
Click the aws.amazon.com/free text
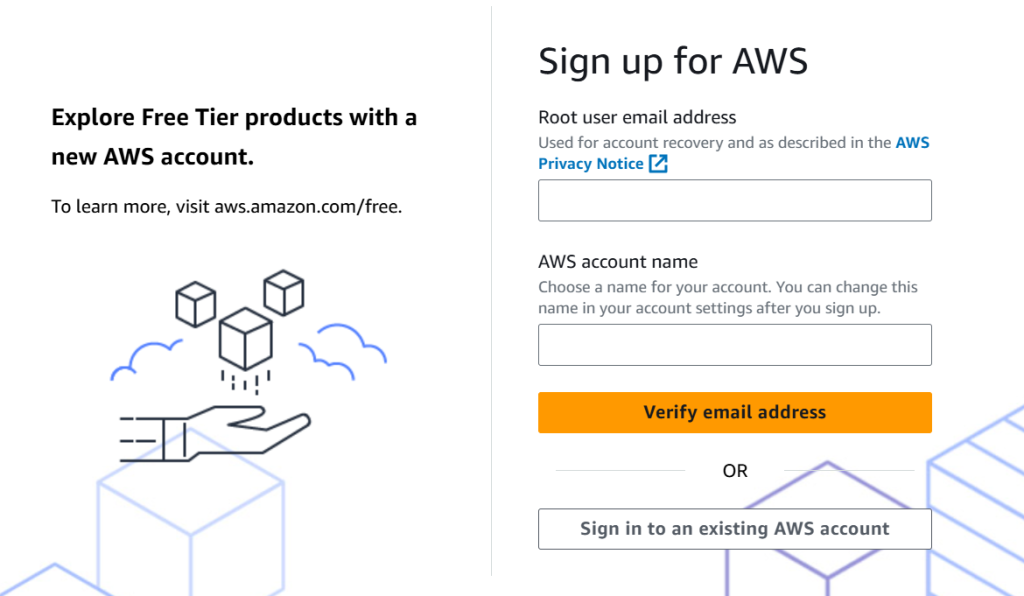[x=307, y=208]
